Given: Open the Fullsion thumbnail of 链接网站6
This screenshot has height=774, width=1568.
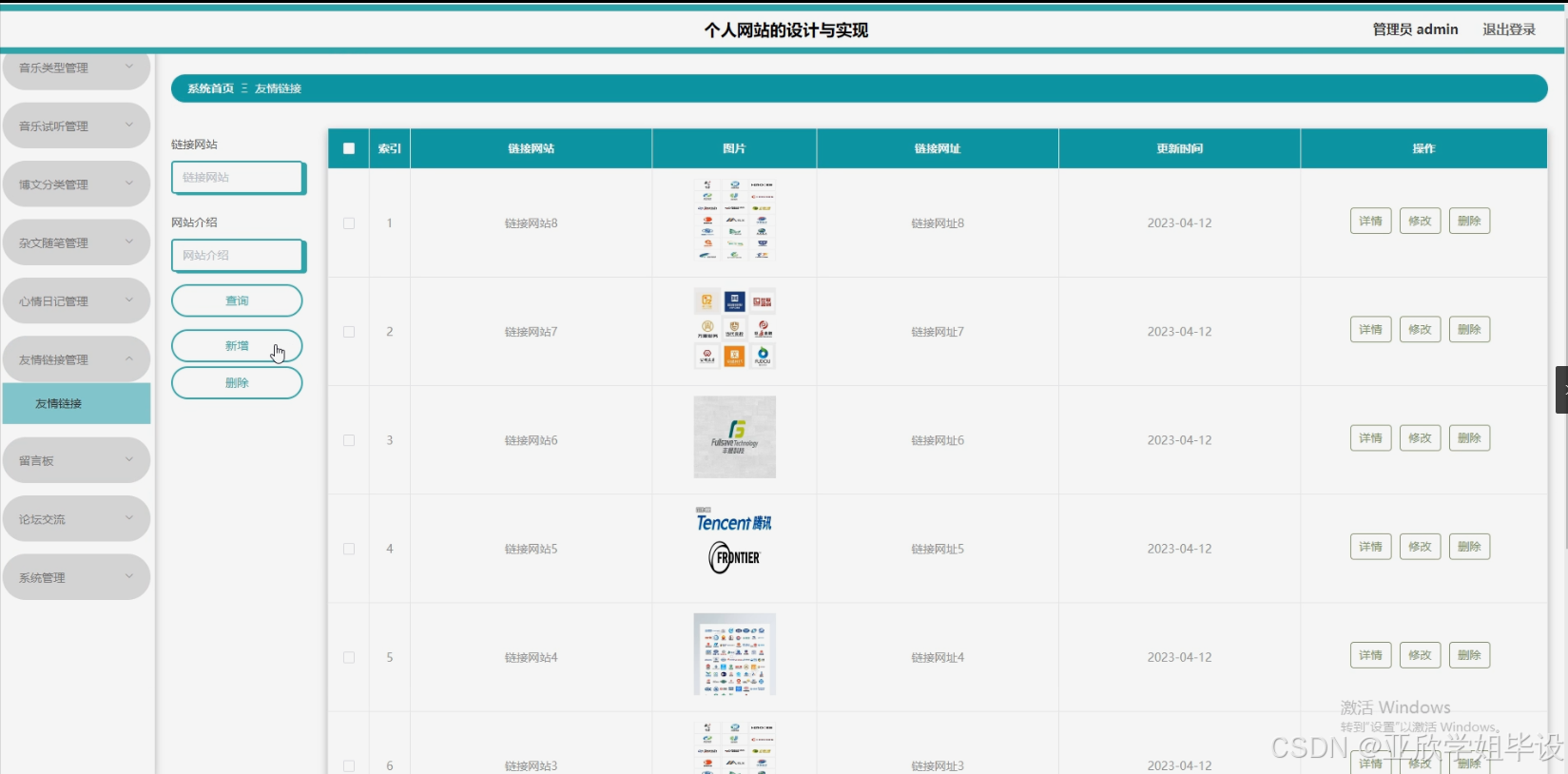Looking at the screenshot, I should [x=735, y=437].
